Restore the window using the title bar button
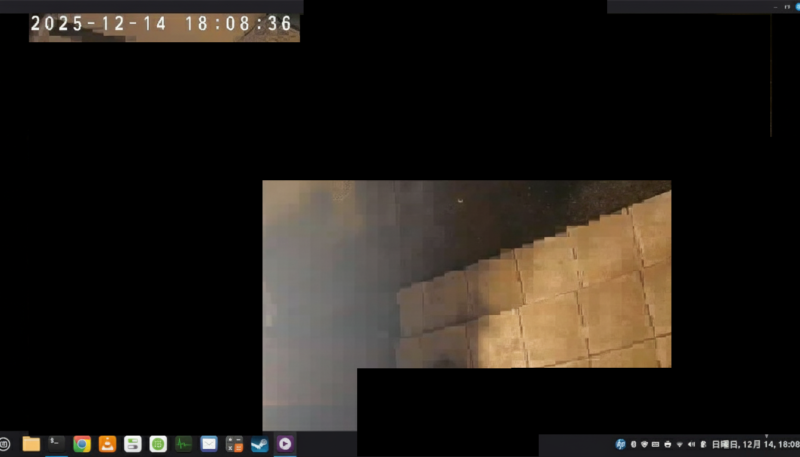Image resolution: width=800 pixels, height=457 pixels. coord(786,6)
